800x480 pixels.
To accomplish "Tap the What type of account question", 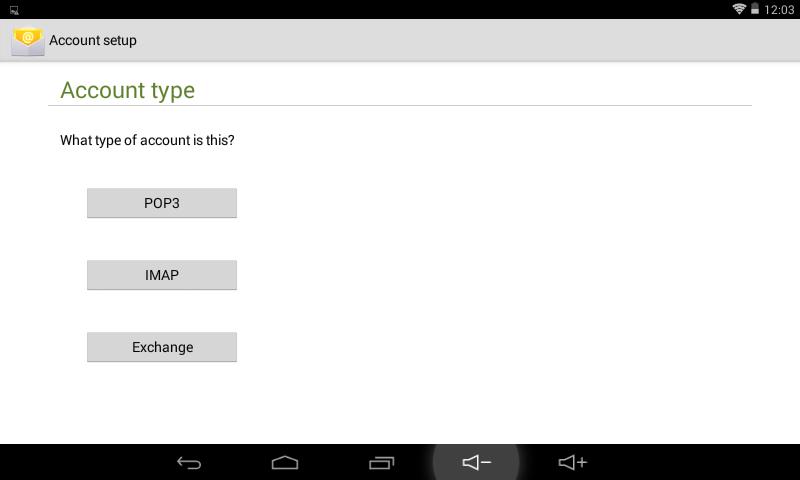I will click(x=147, y=140).
